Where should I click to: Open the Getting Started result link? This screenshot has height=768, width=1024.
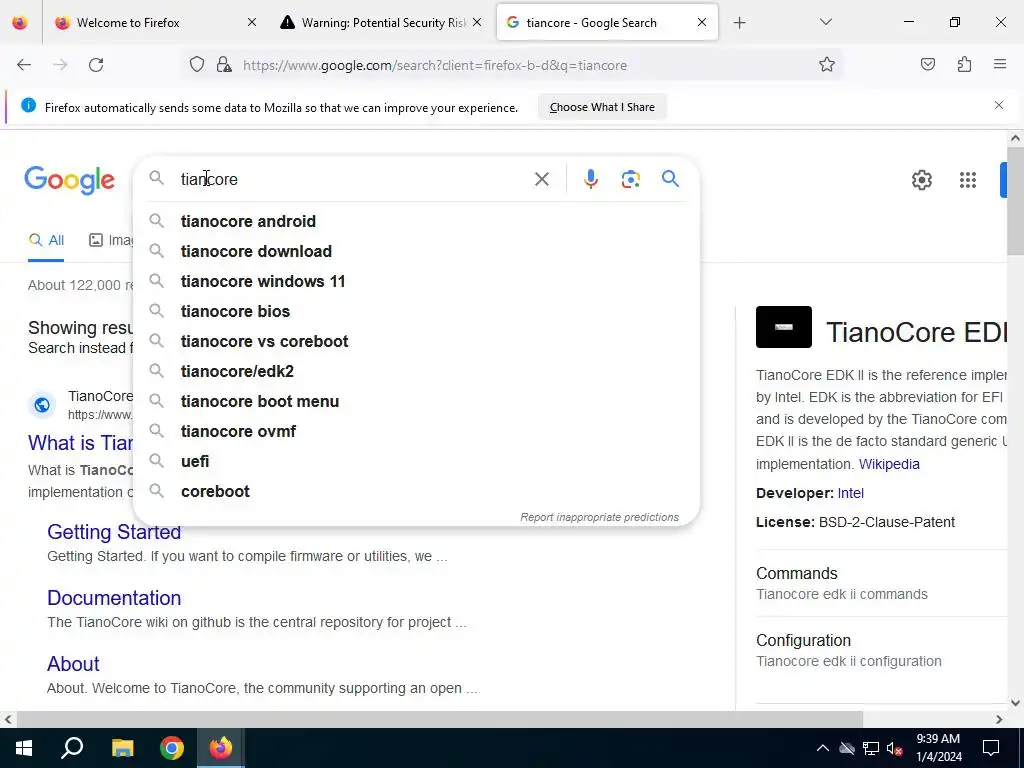114,532
